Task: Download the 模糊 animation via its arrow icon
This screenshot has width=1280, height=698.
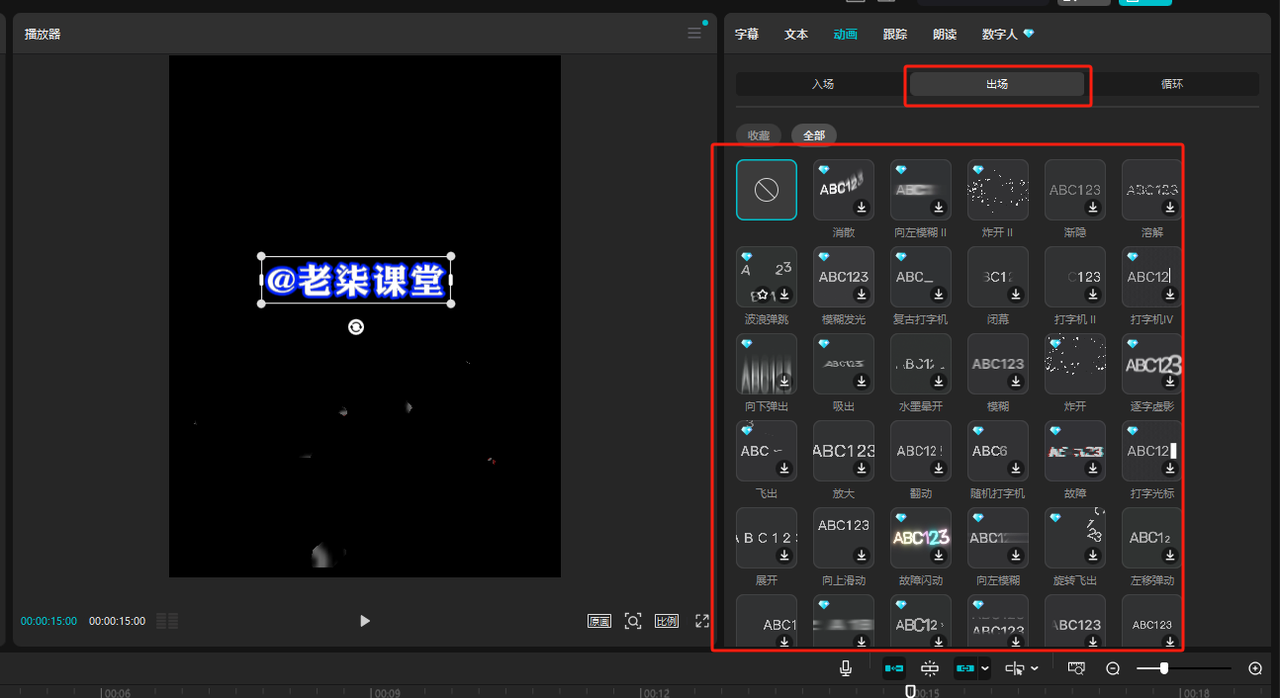Action: [1016, 382]
